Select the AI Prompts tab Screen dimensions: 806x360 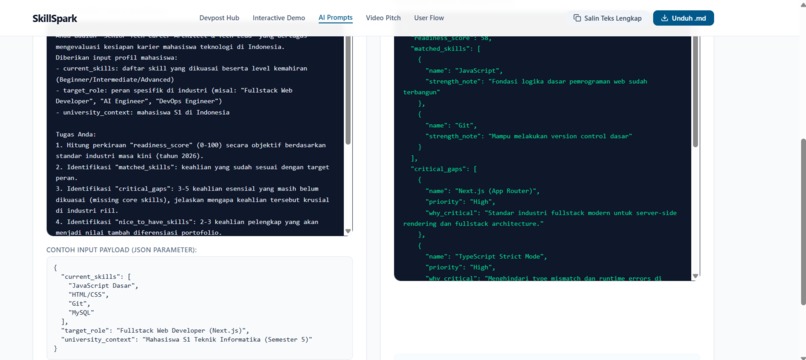click(336, 18)
